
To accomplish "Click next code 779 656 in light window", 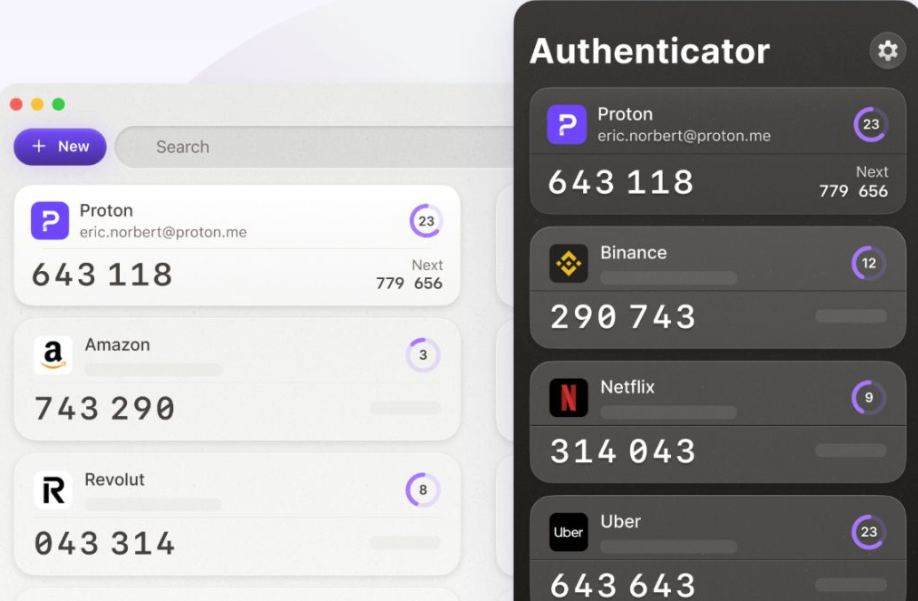I will pos(409,283).
